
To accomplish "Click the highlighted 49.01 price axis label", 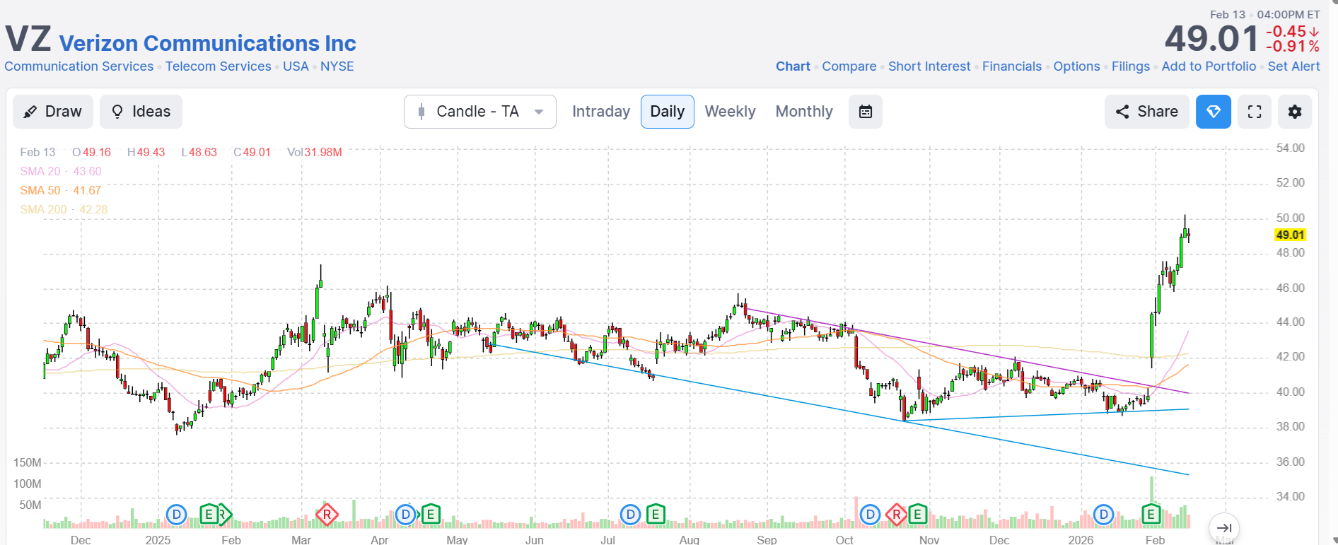I will 1290,235.
